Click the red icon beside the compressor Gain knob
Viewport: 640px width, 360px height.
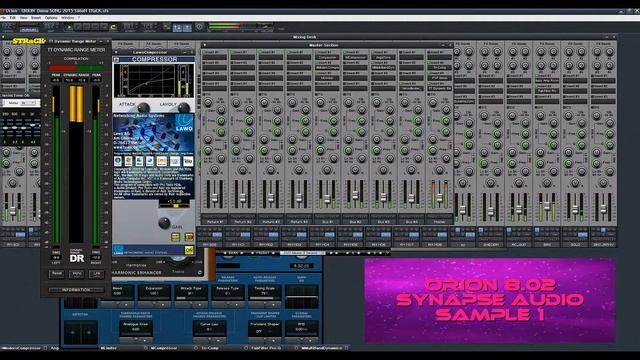[189, 237]
